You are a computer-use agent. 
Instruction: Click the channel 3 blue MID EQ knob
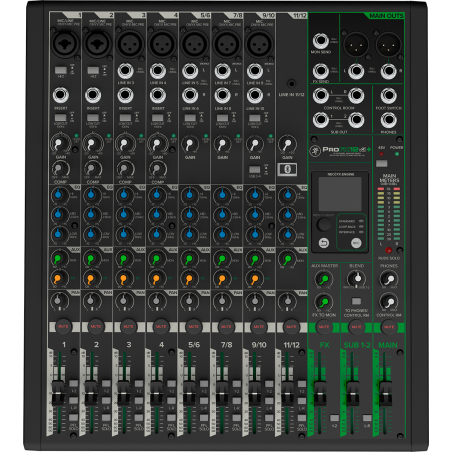coord(124,214)
